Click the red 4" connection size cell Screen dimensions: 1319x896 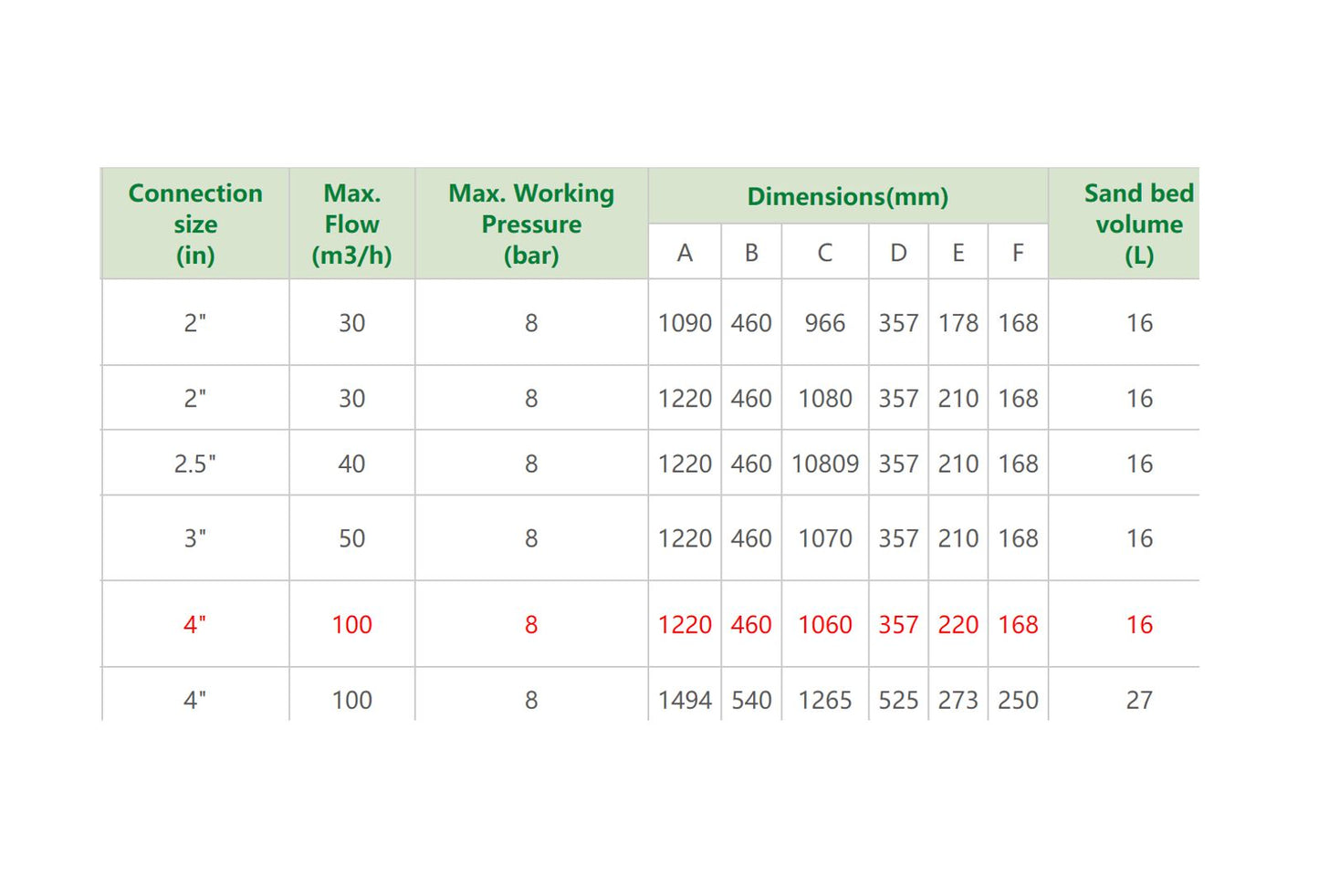pyautogui.click(x=195, y=625)
